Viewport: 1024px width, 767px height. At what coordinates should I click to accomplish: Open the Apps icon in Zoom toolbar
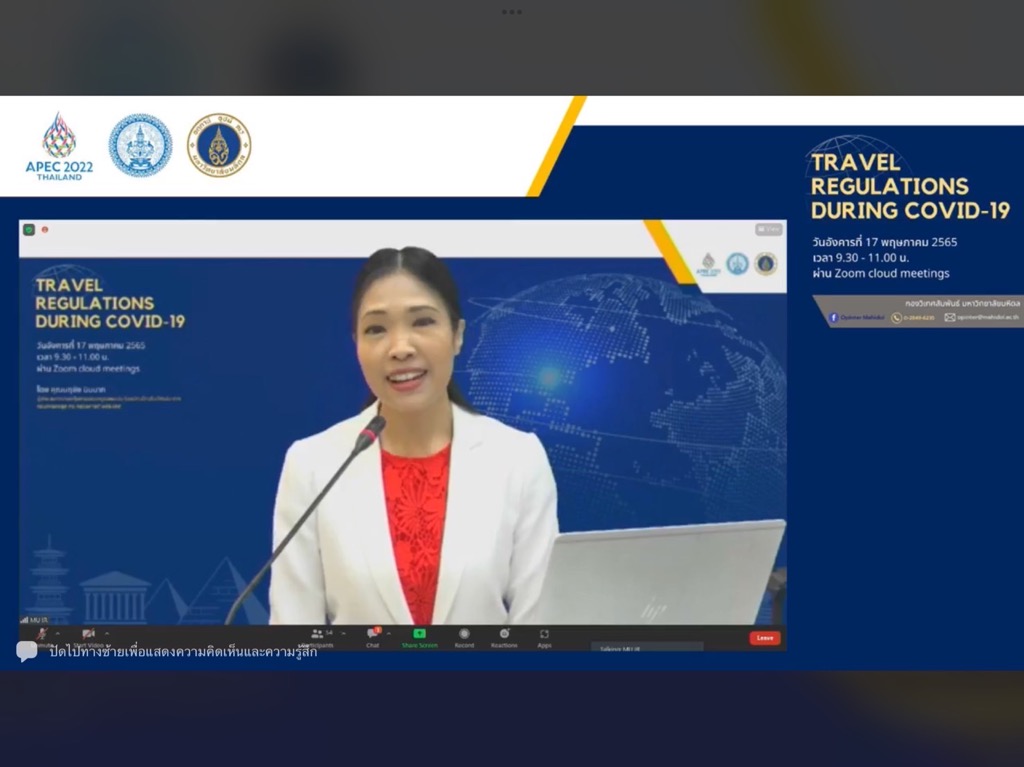[544, 633]
